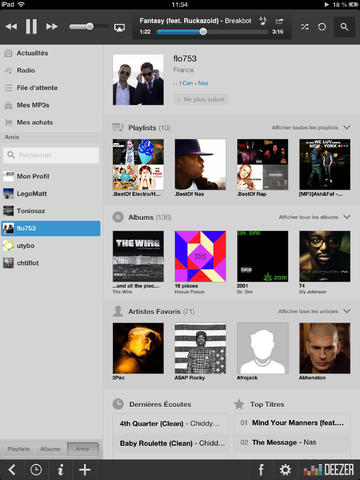Open info icon in bottom bar
Screen dimensions: 360x480
[60, 470]
